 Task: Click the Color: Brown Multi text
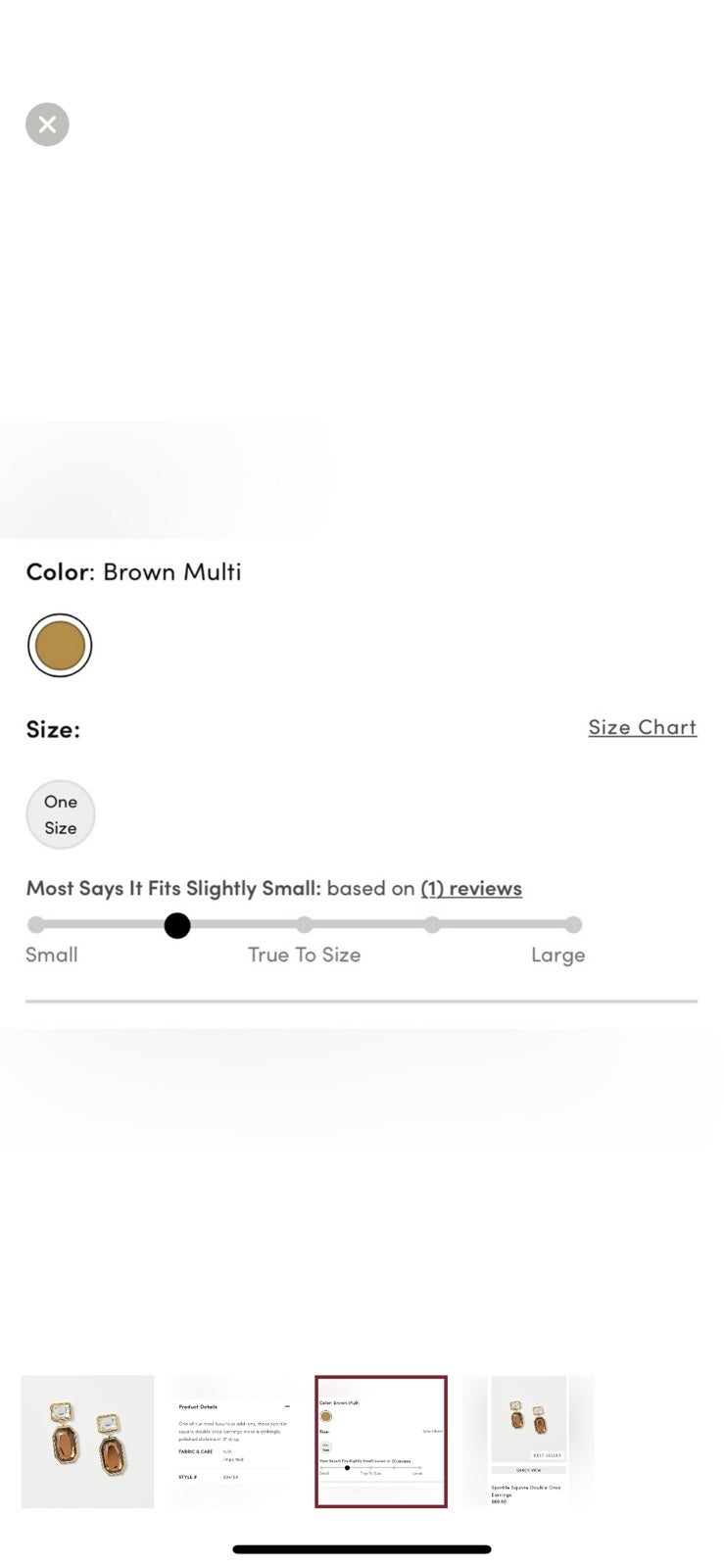point(134,571)
